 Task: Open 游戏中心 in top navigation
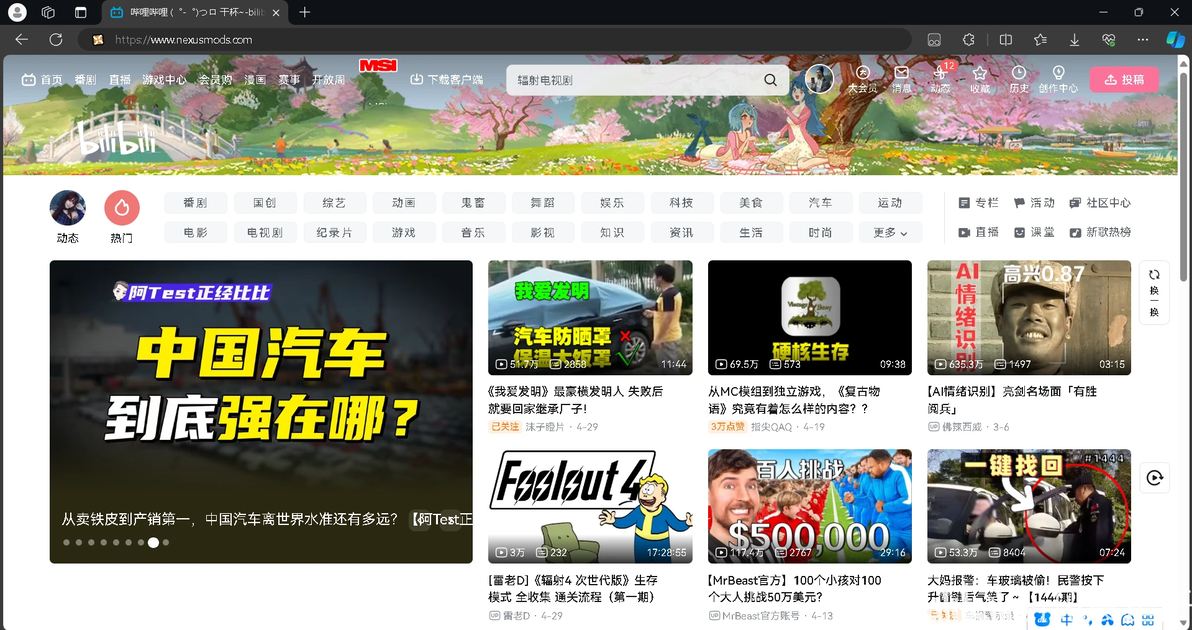pyautogui.click(x=164, y=79)
